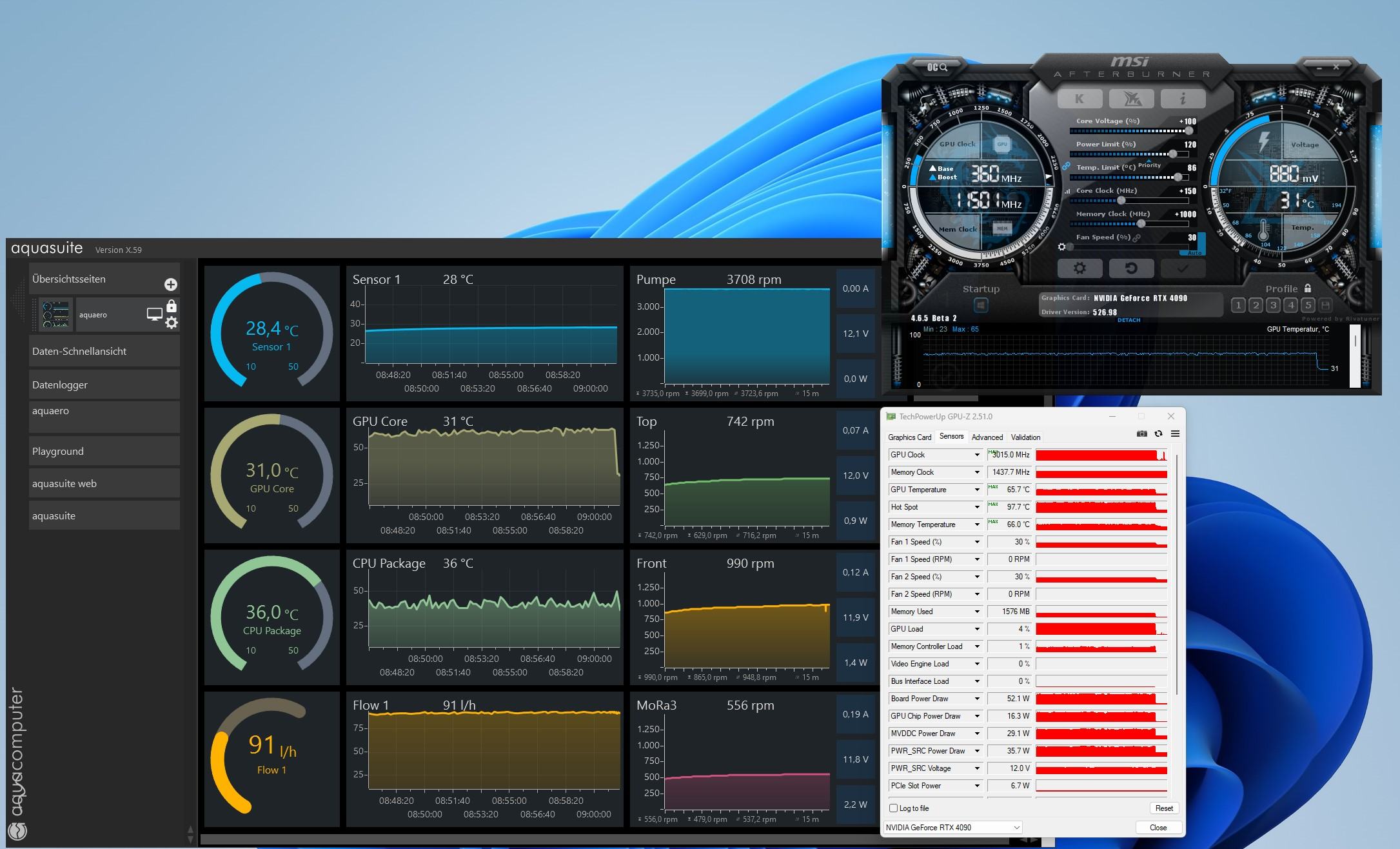Switch to Validation tab in GPU-Z

pos(1025,437)
